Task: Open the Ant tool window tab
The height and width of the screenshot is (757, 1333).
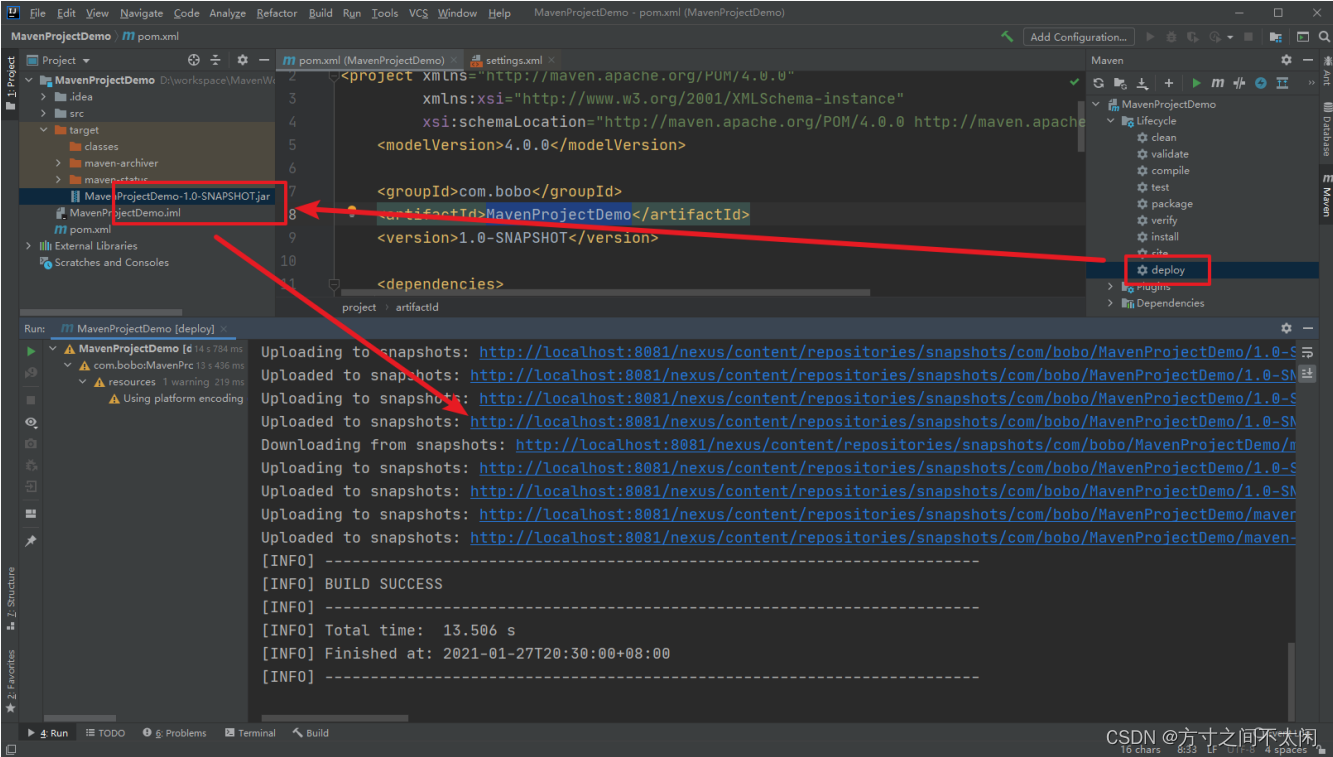Action: coord(1326,73)
